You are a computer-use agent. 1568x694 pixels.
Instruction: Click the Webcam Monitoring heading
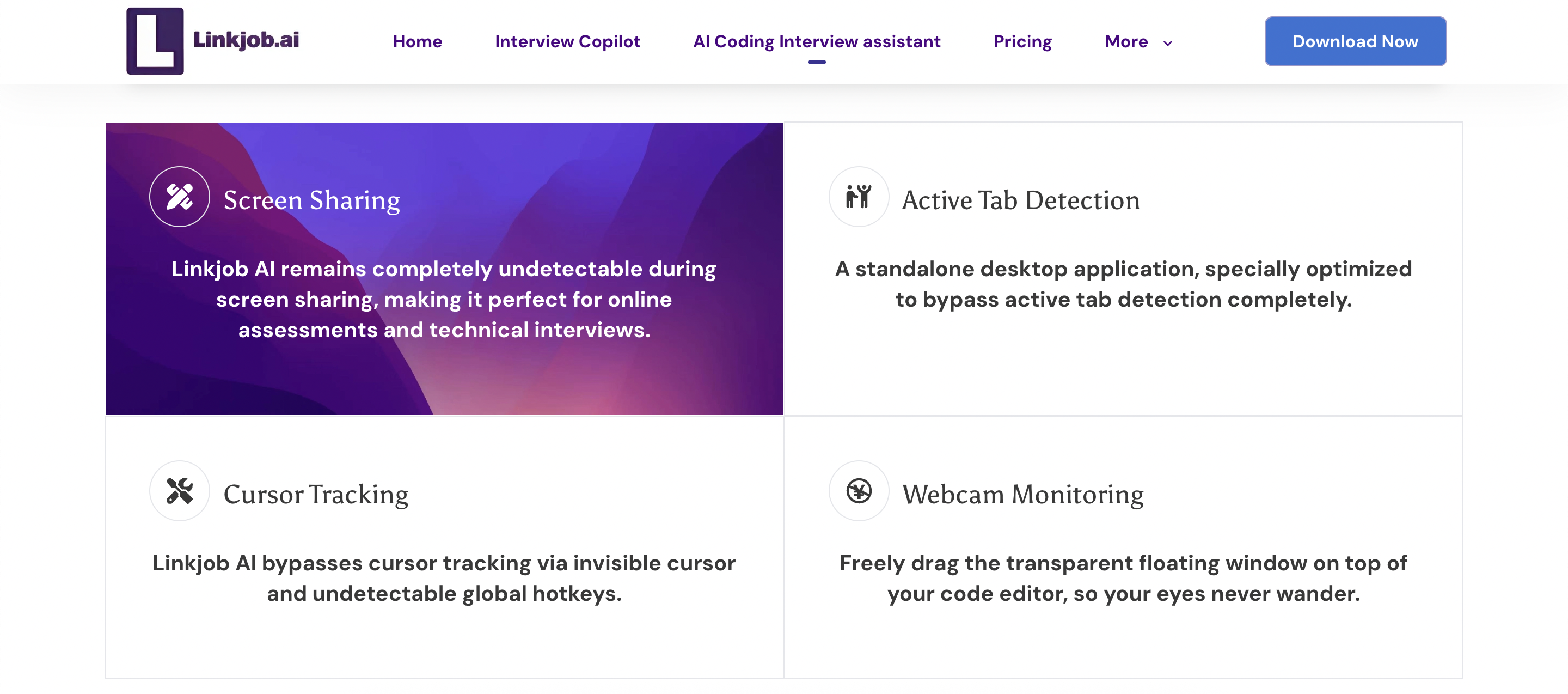[1022, 494]
